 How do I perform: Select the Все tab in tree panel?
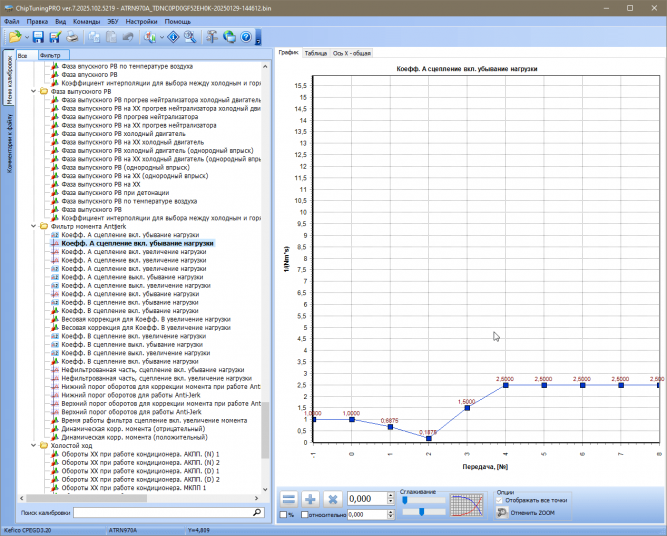pyautogui.click(x=26, y=55)
